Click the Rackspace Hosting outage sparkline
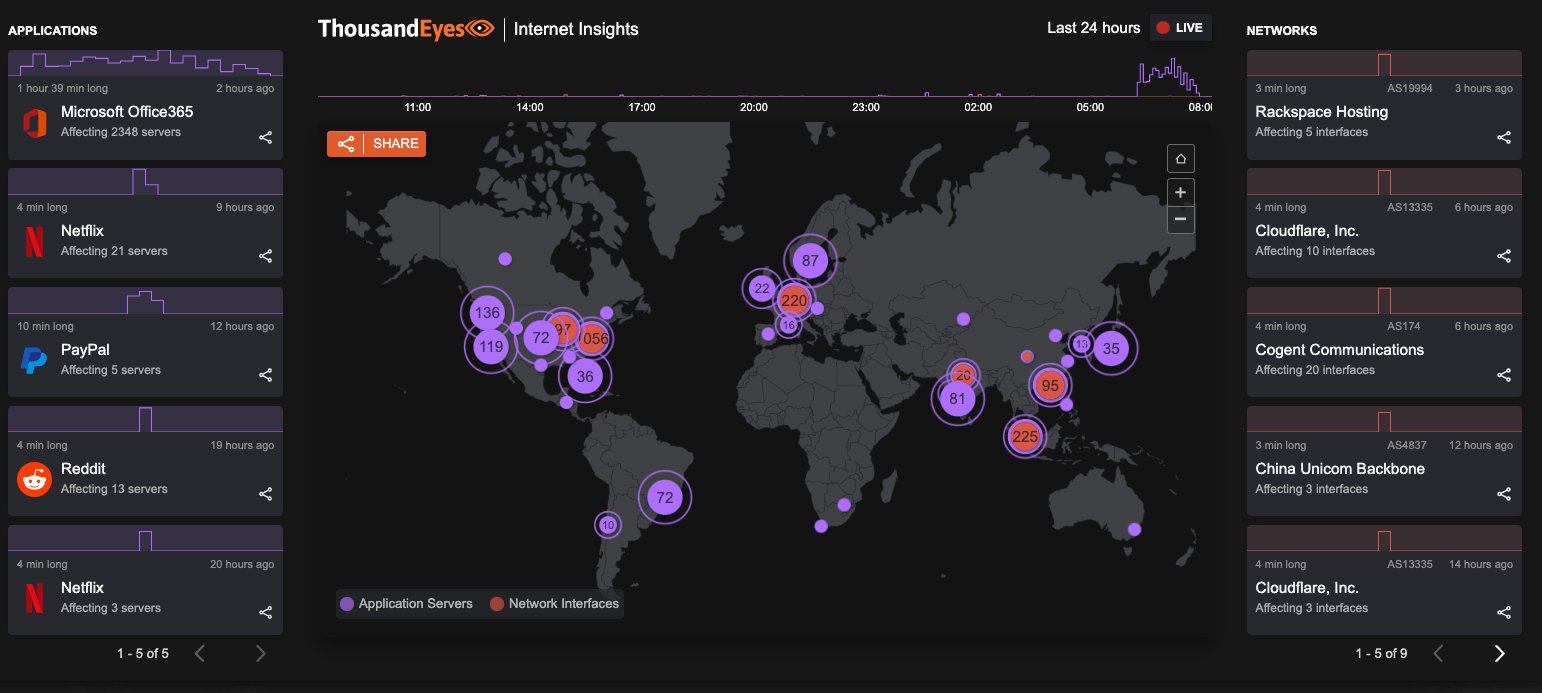The height and width of the screenshot is (693, 1542). tap(1384, 64)
